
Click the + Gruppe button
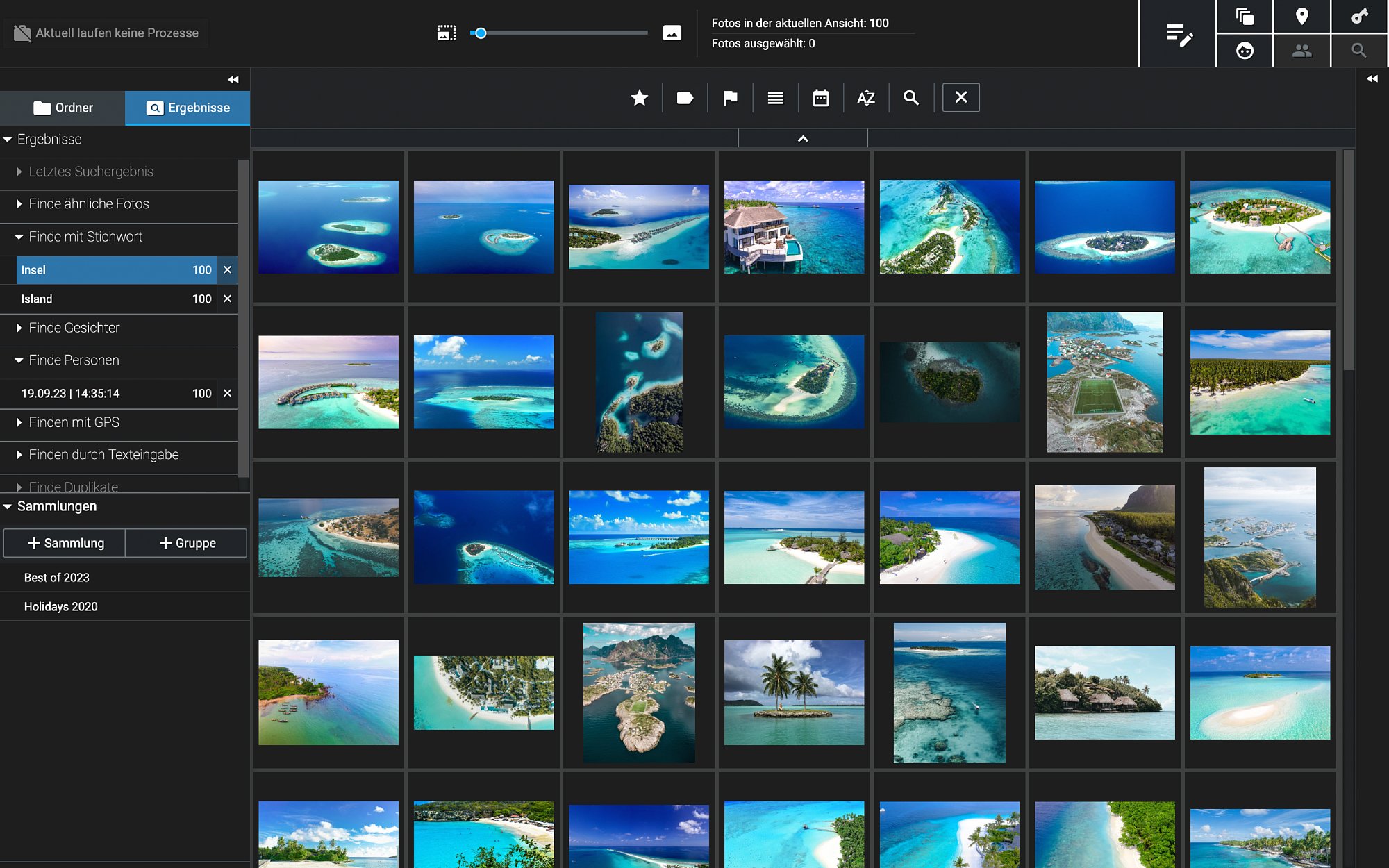pyautogui.click(x=186, y=543)
